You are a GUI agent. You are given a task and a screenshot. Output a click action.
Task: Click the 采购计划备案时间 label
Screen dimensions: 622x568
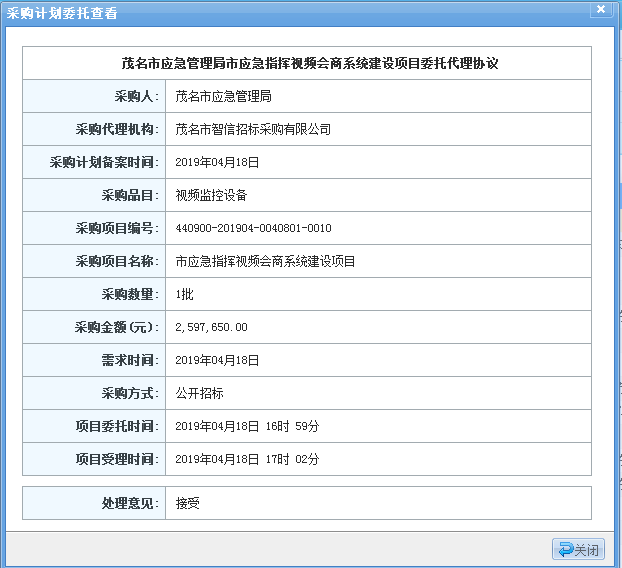[x=104, y=162]
